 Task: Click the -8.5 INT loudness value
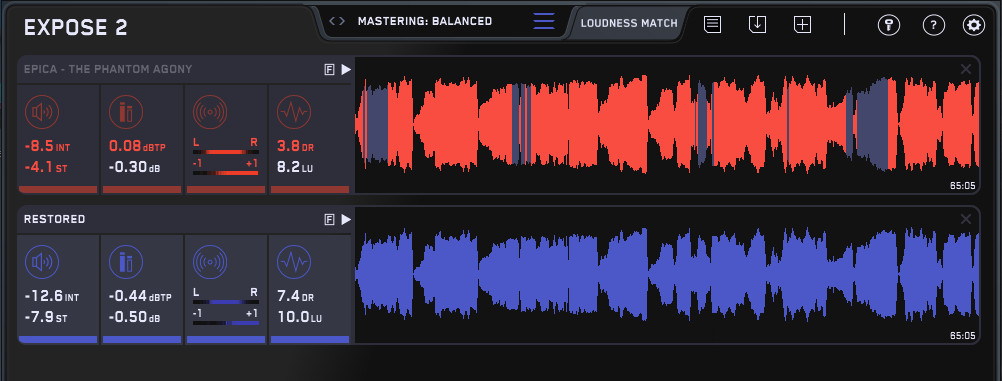[x=47, y=146]
